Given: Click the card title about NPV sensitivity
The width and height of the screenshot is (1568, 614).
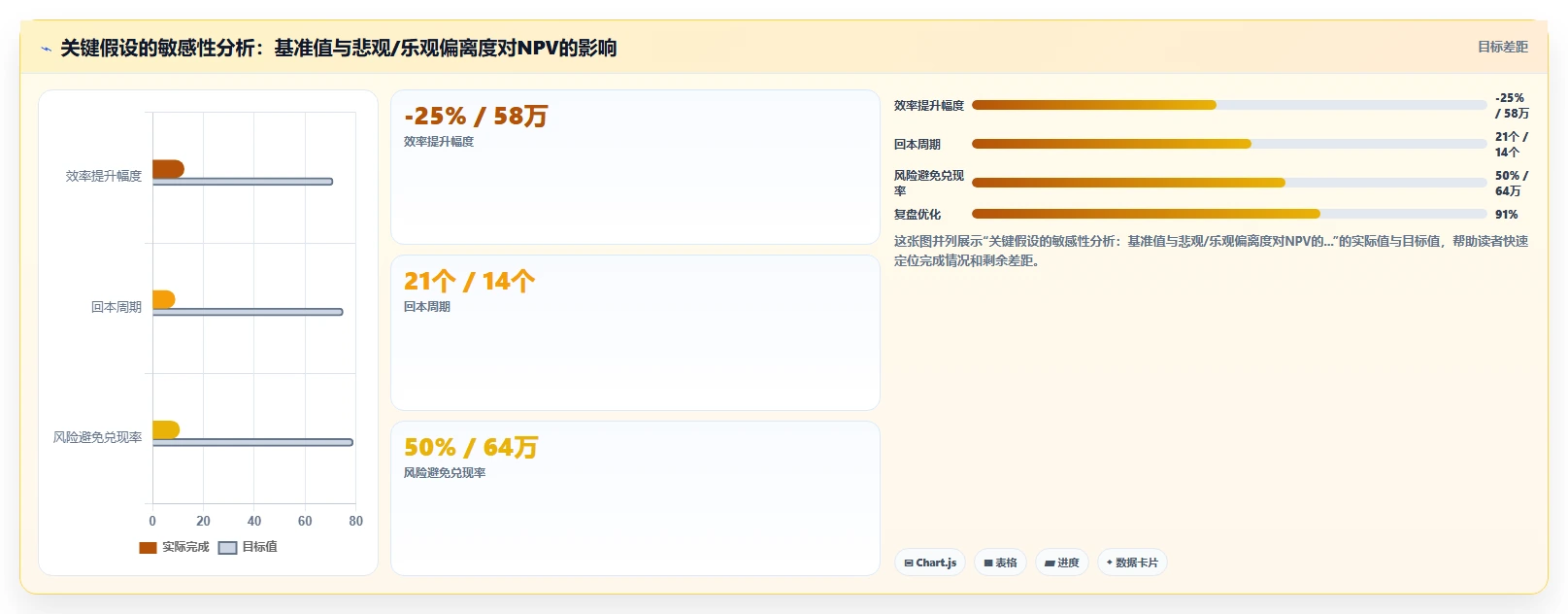Looking at the screenshot, I should point(338,48).
